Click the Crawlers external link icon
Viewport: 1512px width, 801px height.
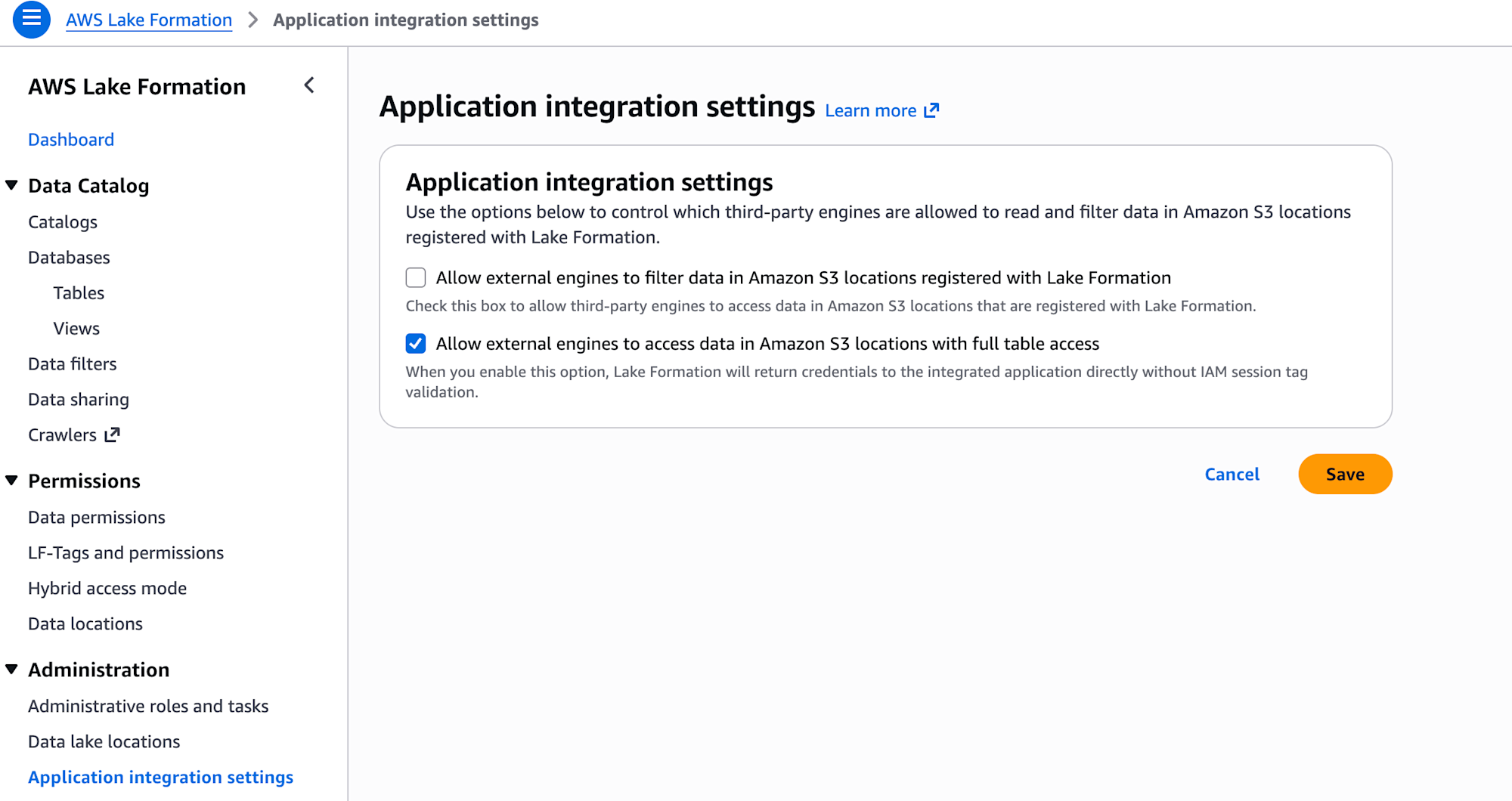(113, 435)
